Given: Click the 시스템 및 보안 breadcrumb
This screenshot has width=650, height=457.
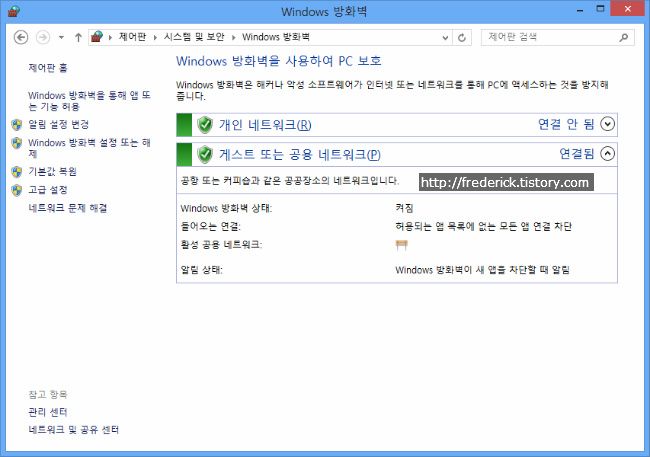Looking at the screenshot, I should tap(194, 37).
